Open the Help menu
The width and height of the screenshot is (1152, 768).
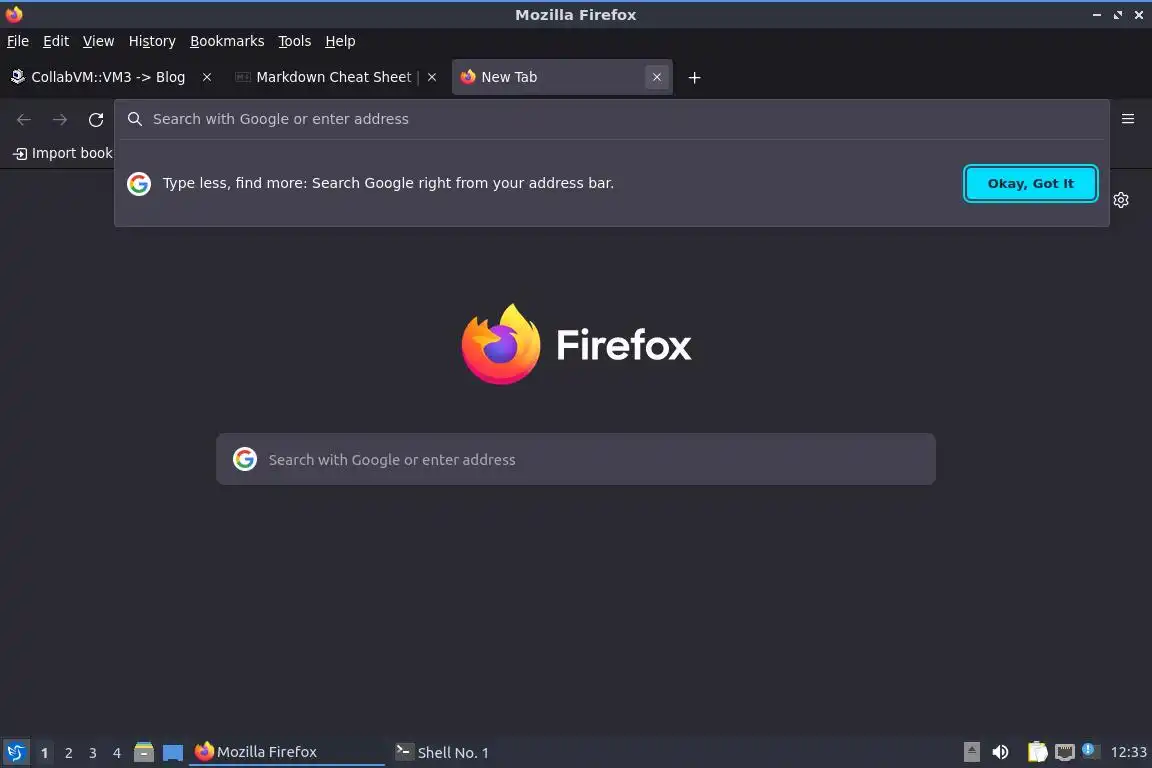click(x=340, y=41)
